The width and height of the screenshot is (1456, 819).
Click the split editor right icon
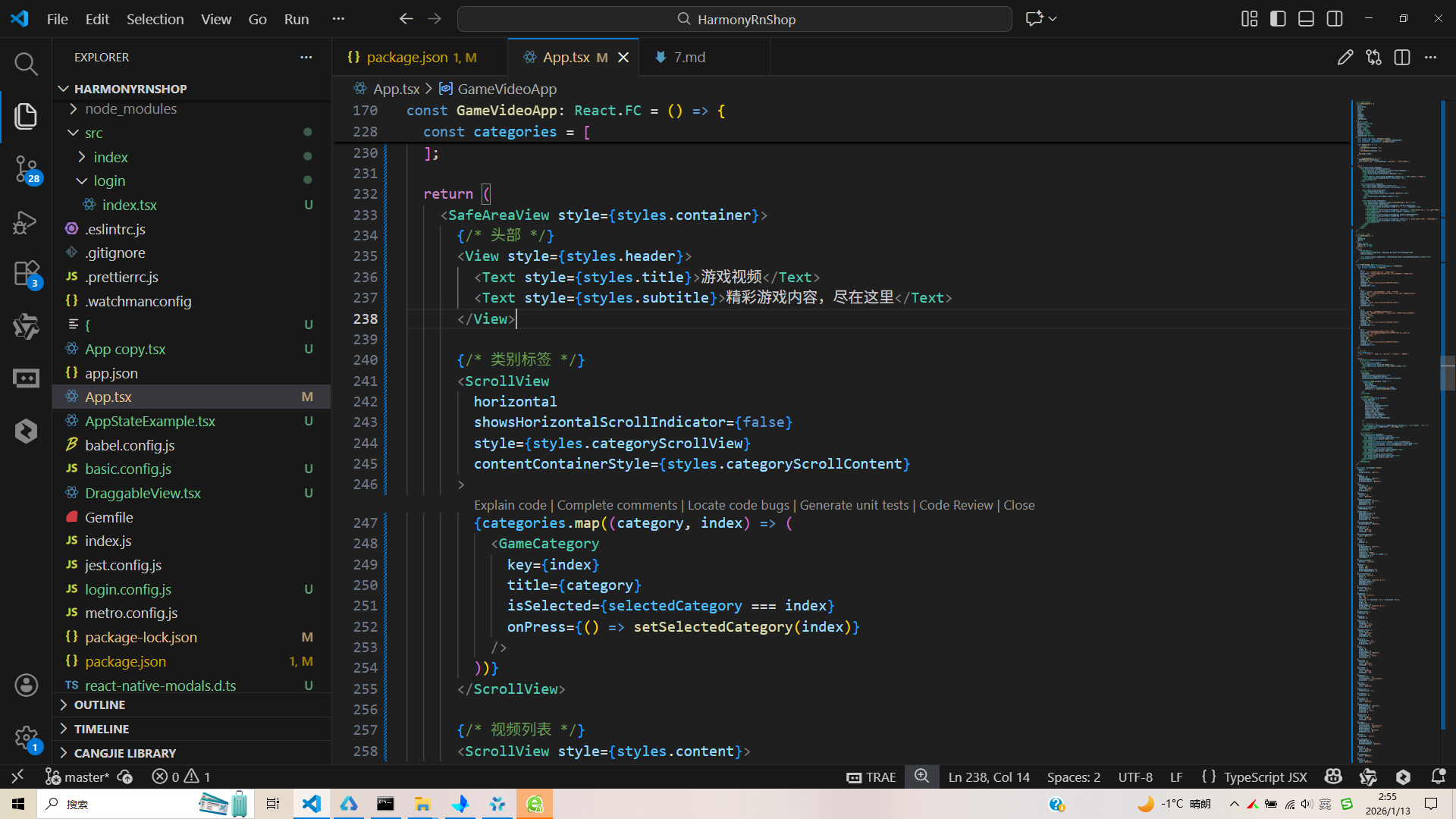click(x=1401, y=58)
